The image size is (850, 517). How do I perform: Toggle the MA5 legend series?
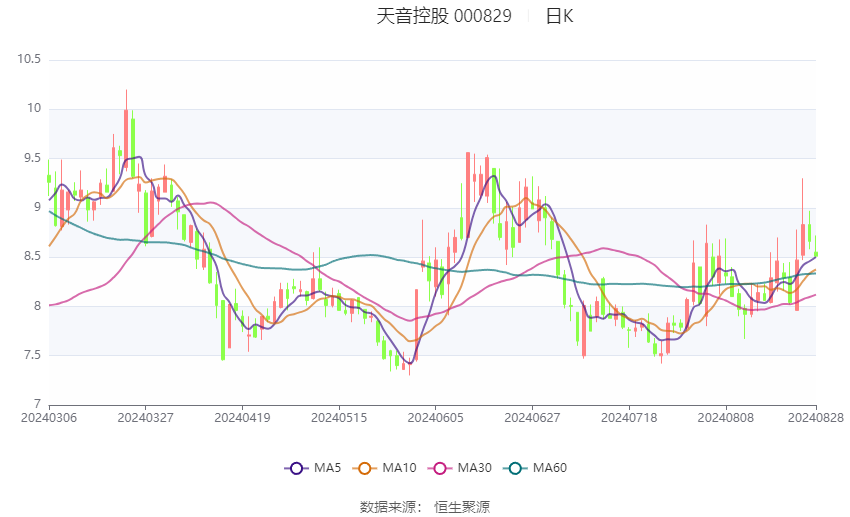(312, 468)
